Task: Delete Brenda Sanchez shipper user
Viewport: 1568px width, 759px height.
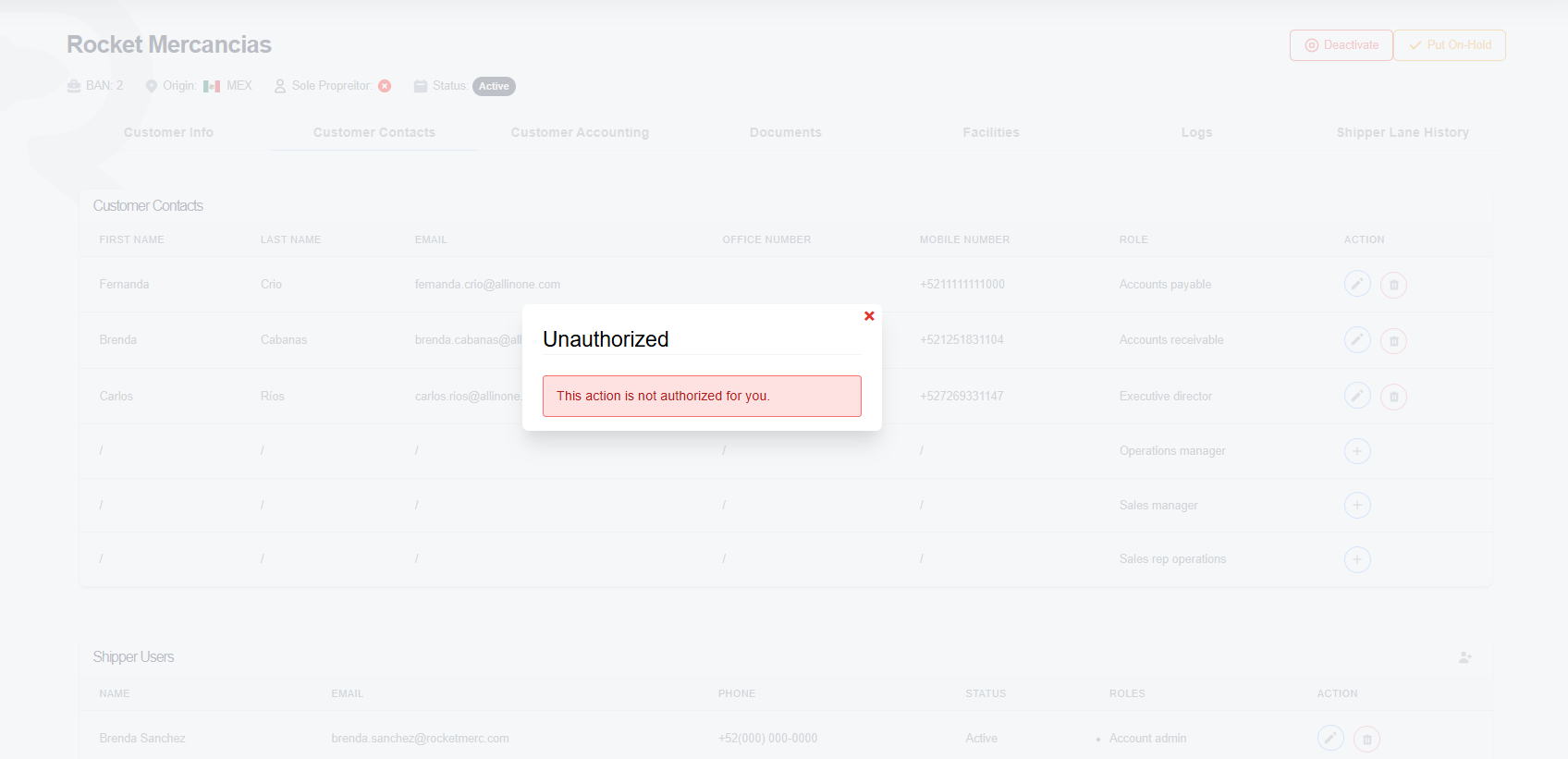Action: 1367,739
